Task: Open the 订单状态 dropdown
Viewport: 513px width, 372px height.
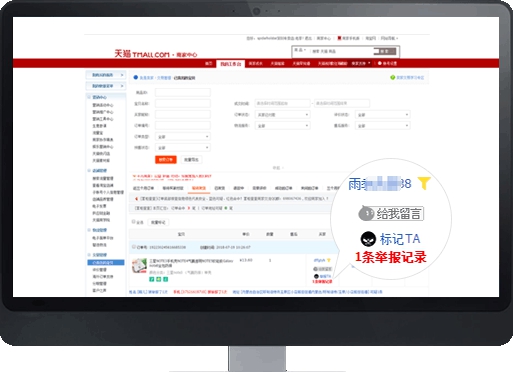Action: (282, 115)
